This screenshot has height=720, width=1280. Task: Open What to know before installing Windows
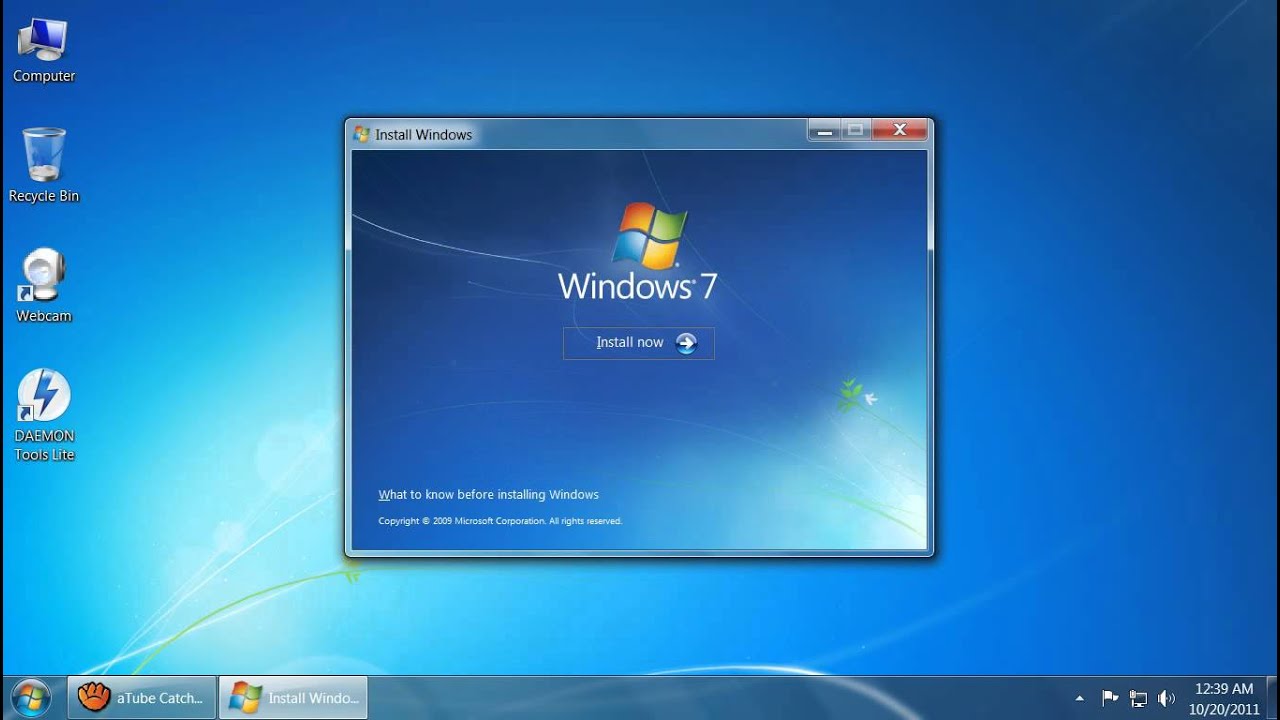pyautogui.click(x=488, y=494)
